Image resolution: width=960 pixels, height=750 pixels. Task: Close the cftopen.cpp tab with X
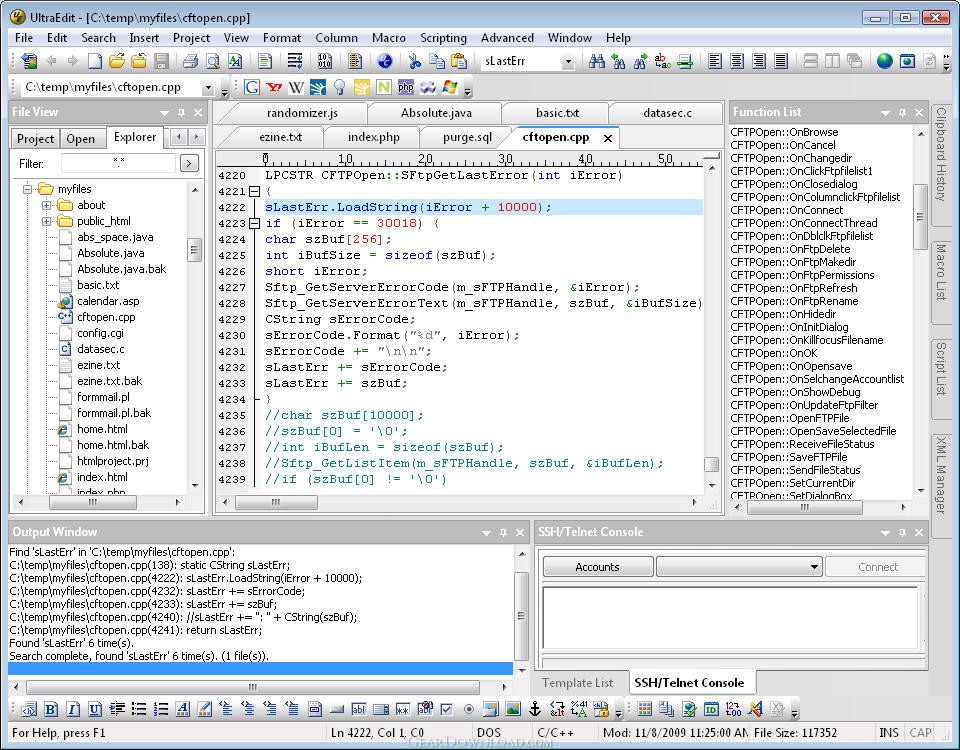click(x=607, y=138)
